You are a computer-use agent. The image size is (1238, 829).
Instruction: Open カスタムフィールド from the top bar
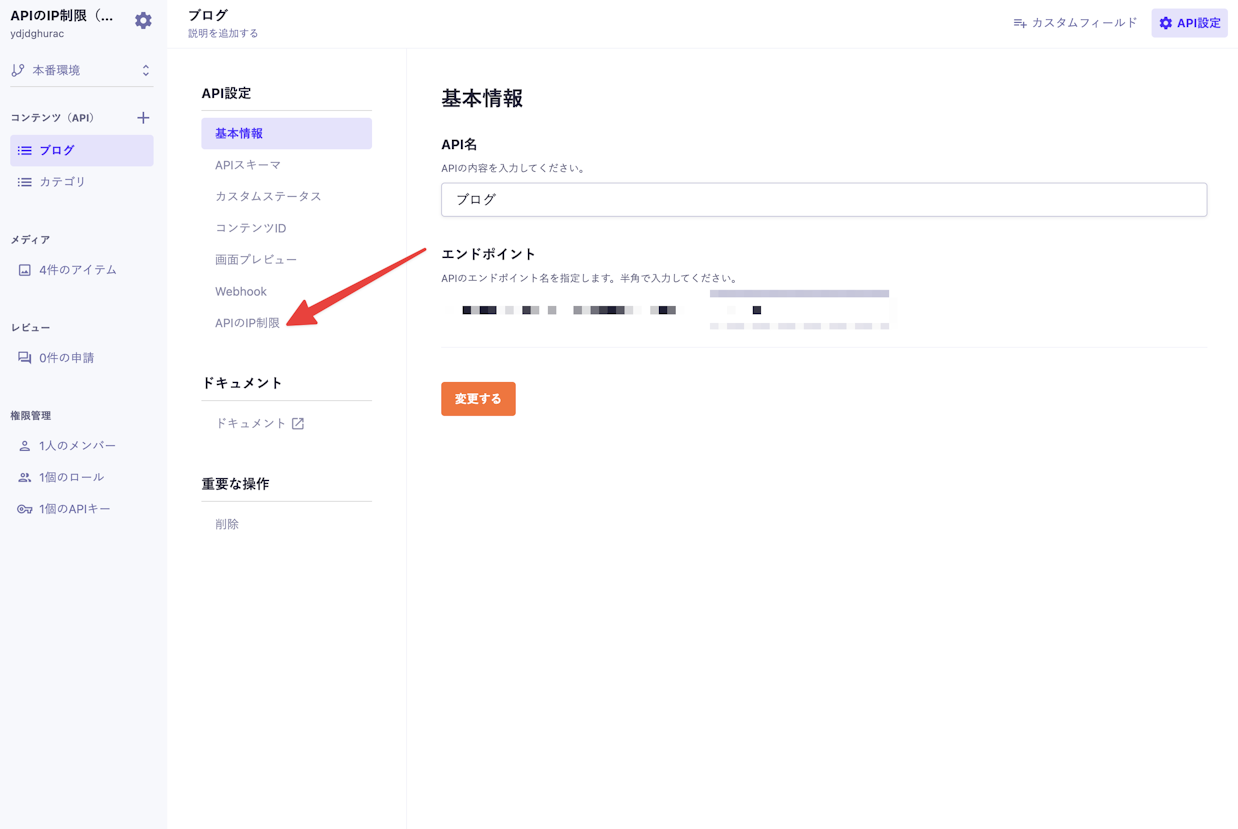point(1075,23)
